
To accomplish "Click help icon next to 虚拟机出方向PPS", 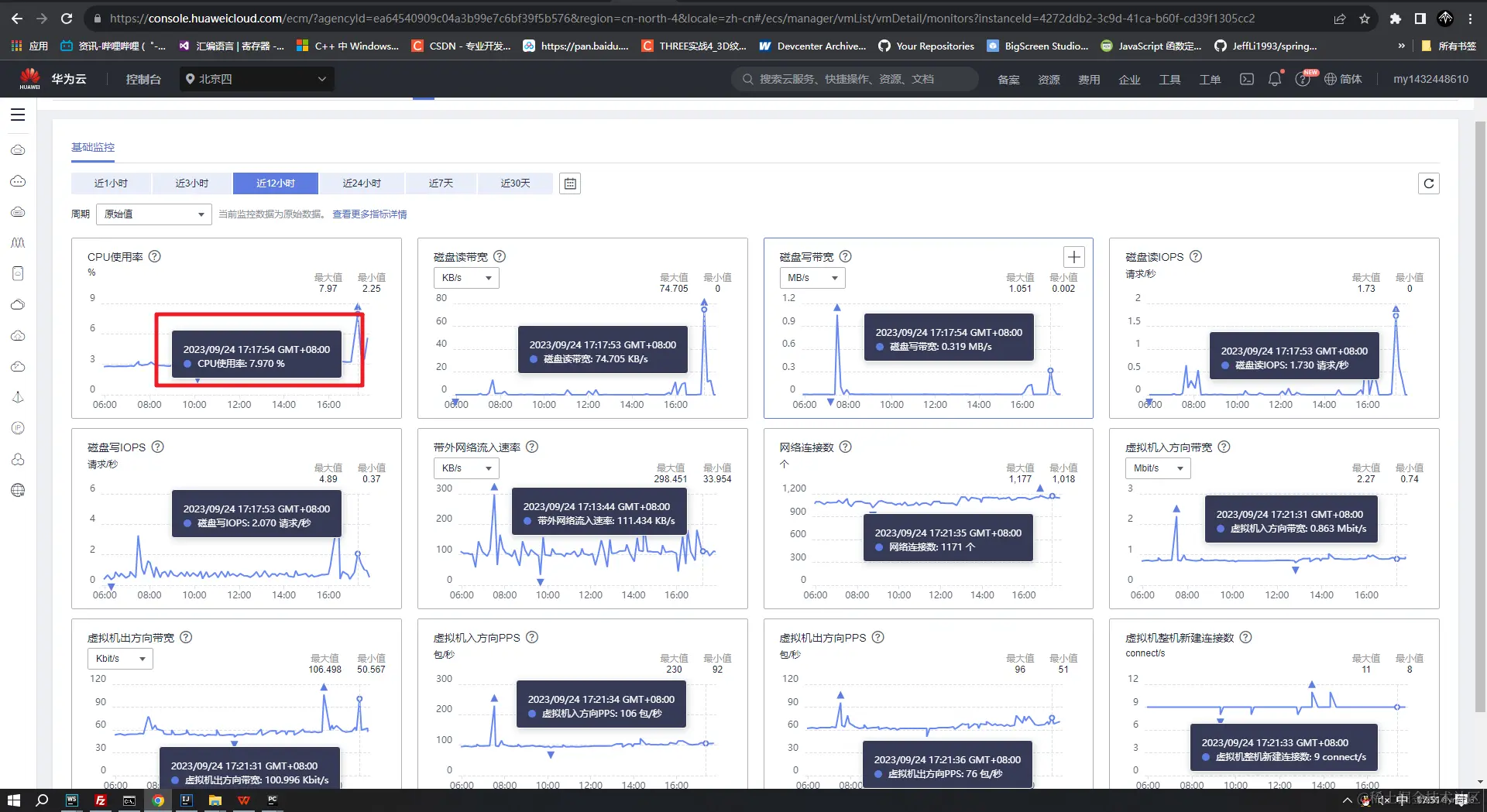I will [878, 637].
